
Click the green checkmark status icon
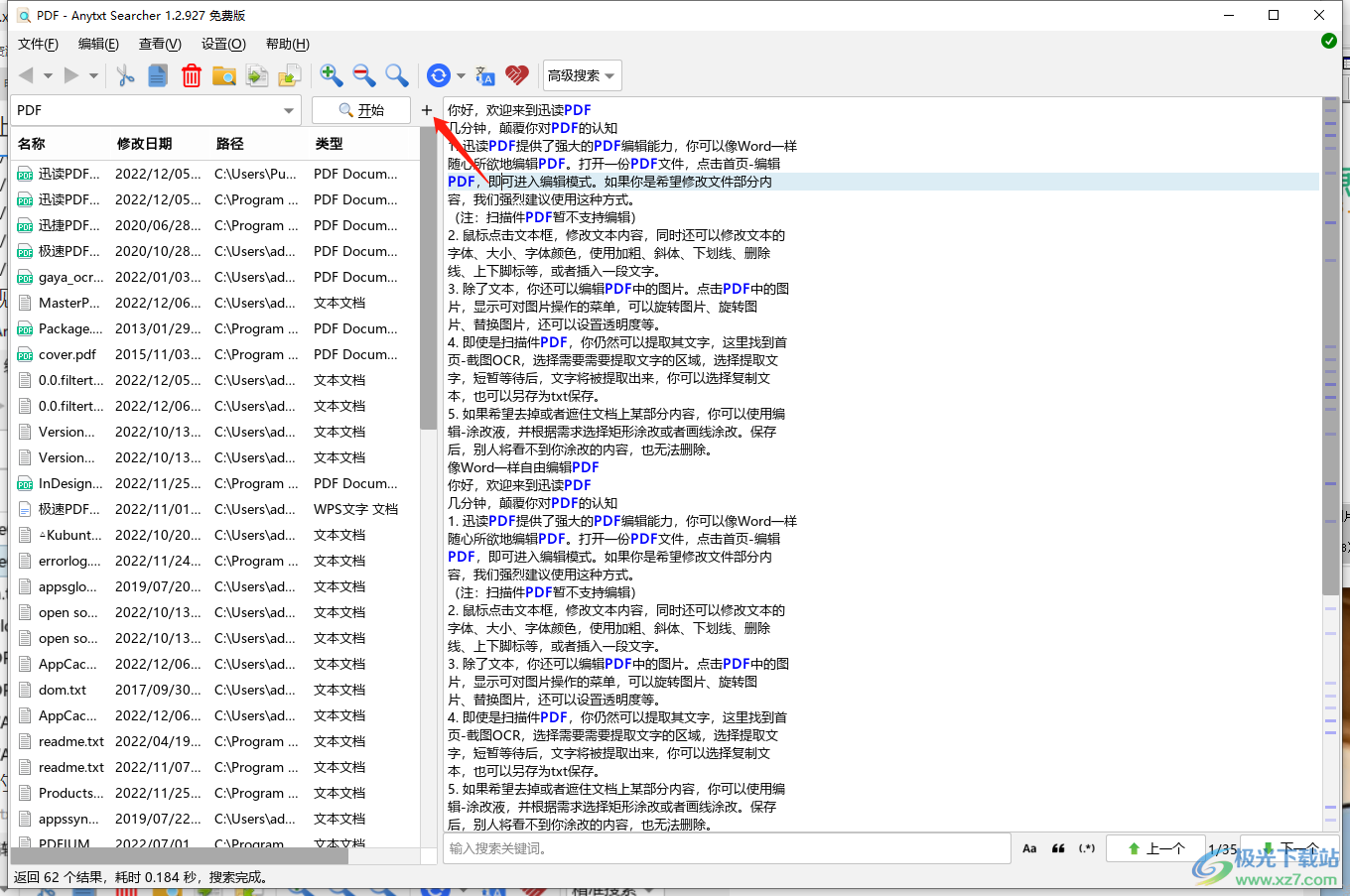[1329, 41]
